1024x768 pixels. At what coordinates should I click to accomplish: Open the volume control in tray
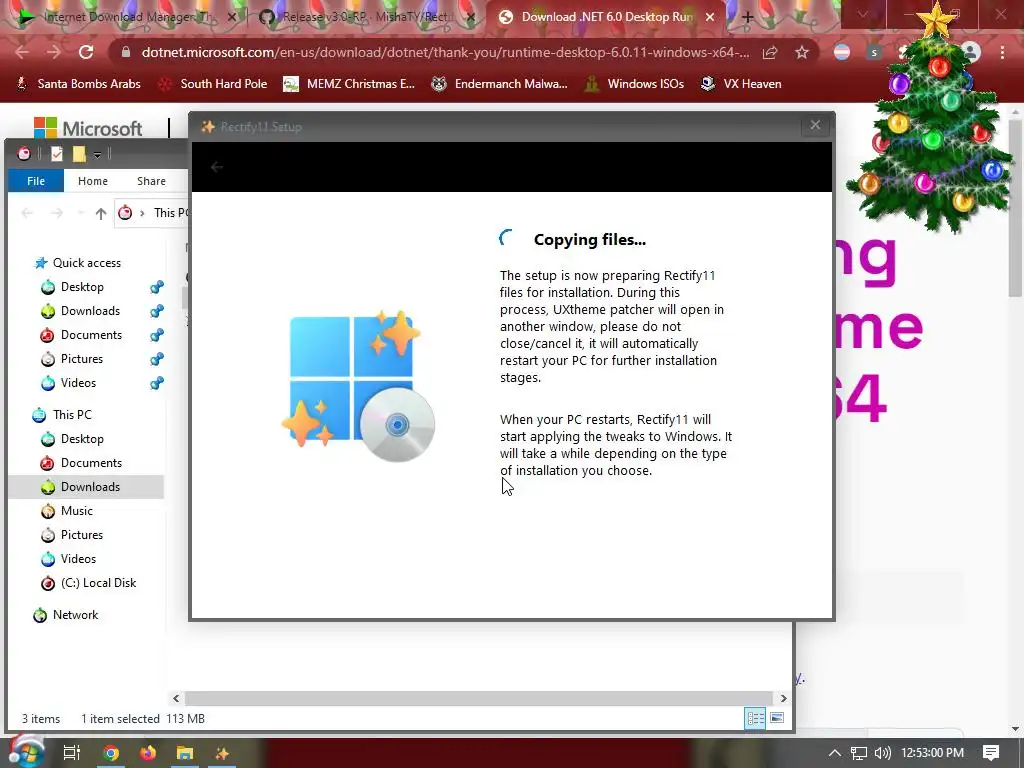click(882, 753)
